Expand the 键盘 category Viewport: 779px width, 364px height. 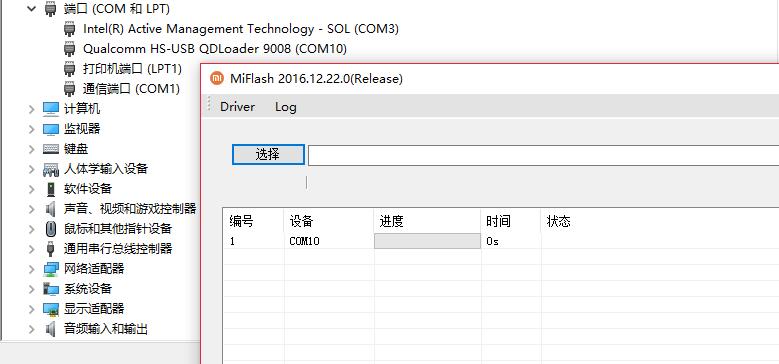[32, 149]
